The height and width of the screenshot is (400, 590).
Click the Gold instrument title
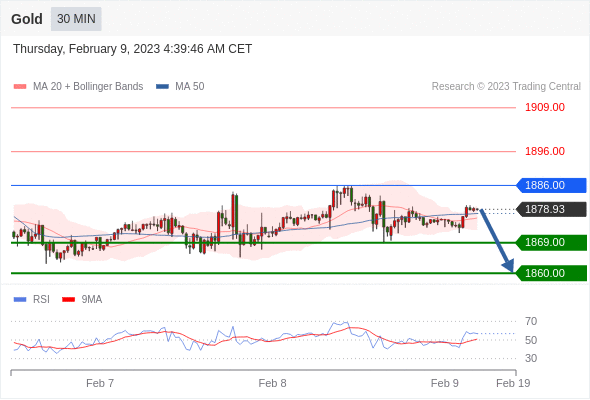(27, 19)
